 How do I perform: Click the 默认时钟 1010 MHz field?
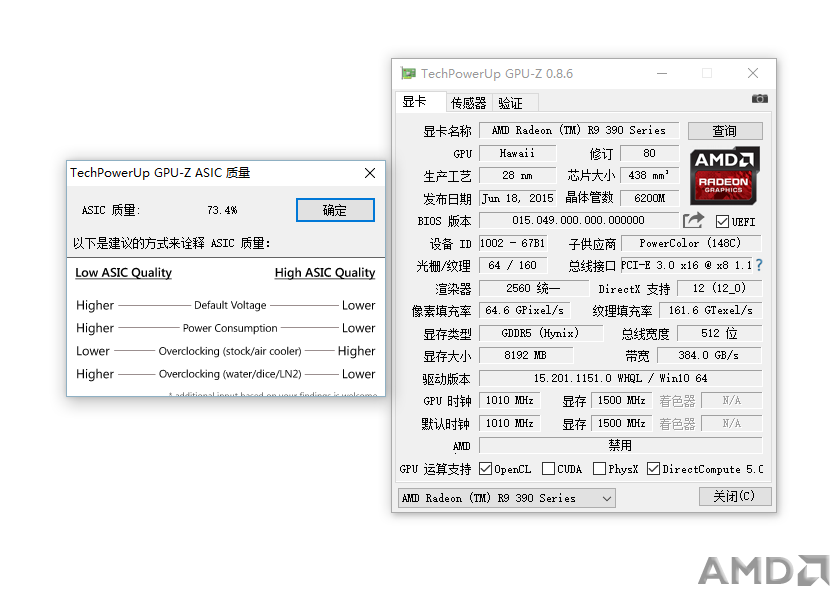510,423
